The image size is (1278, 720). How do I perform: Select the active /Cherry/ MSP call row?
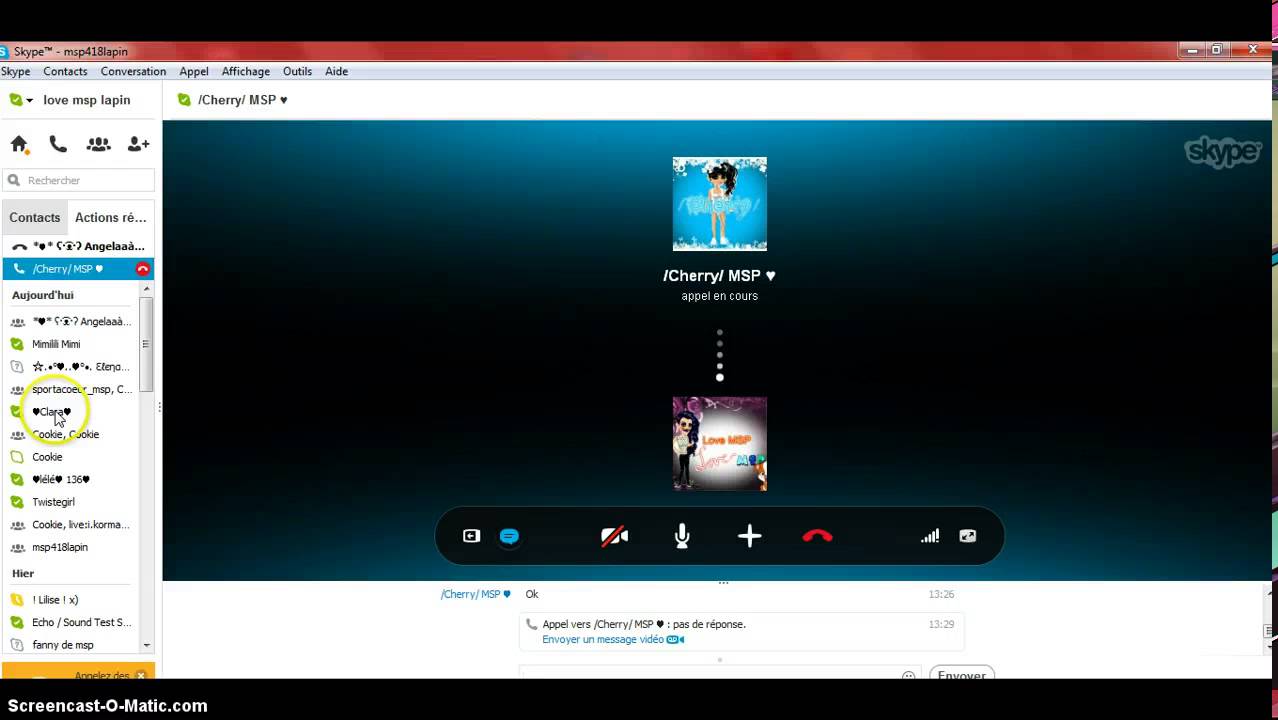pos(78,269)
